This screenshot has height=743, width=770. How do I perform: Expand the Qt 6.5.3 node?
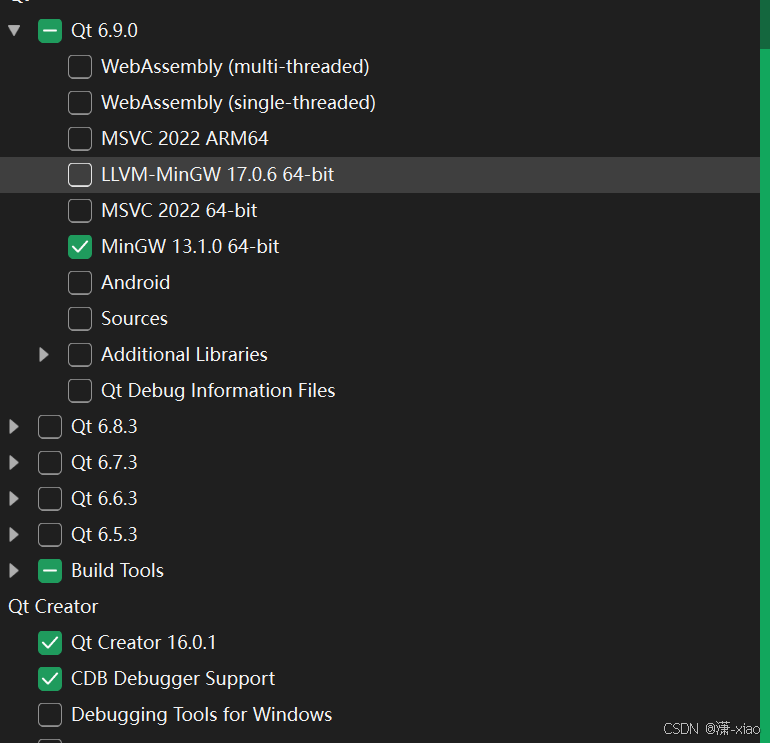(14, 535)
